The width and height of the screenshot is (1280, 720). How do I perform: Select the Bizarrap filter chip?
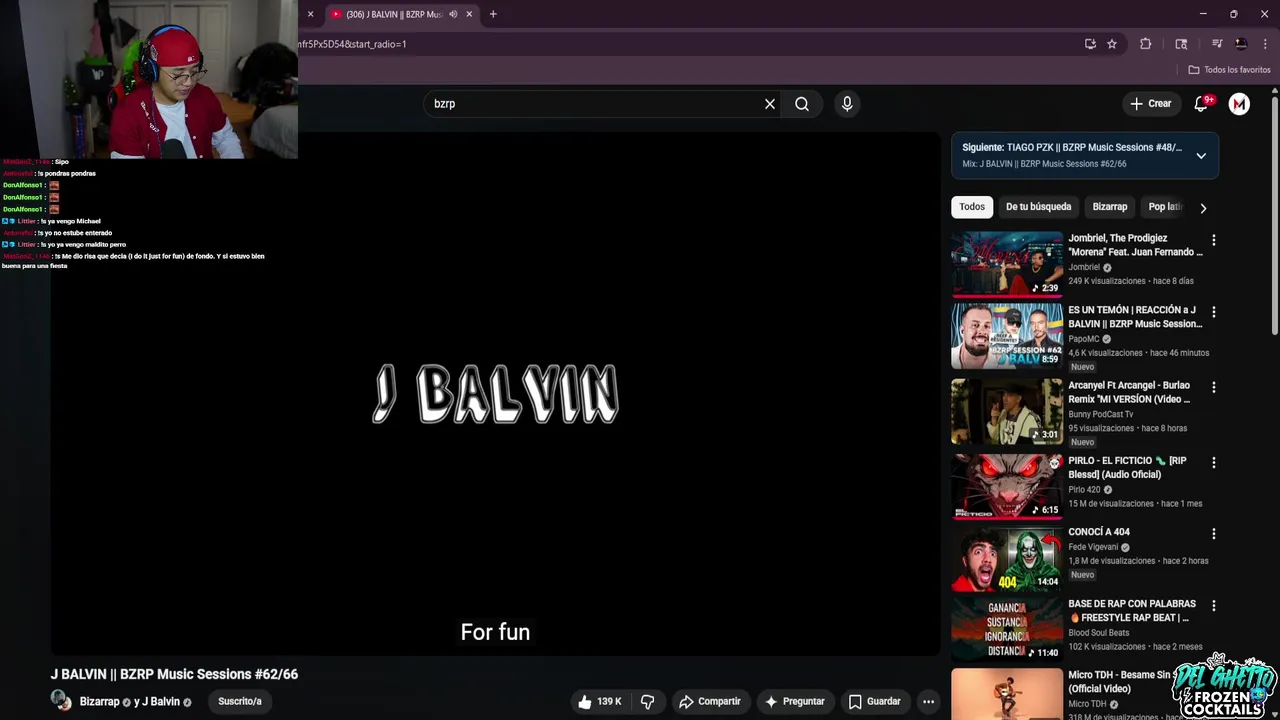click(1110, 207)
